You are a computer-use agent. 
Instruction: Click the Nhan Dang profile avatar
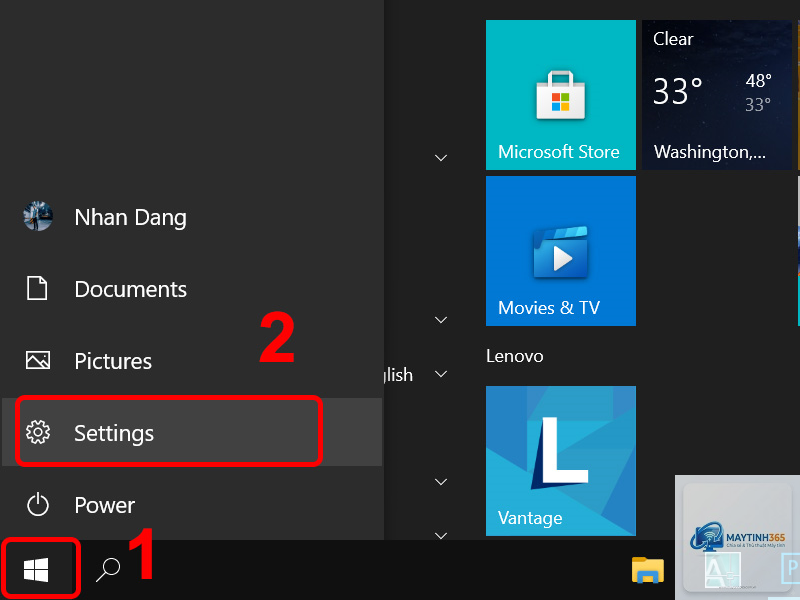tap(38, 216)
